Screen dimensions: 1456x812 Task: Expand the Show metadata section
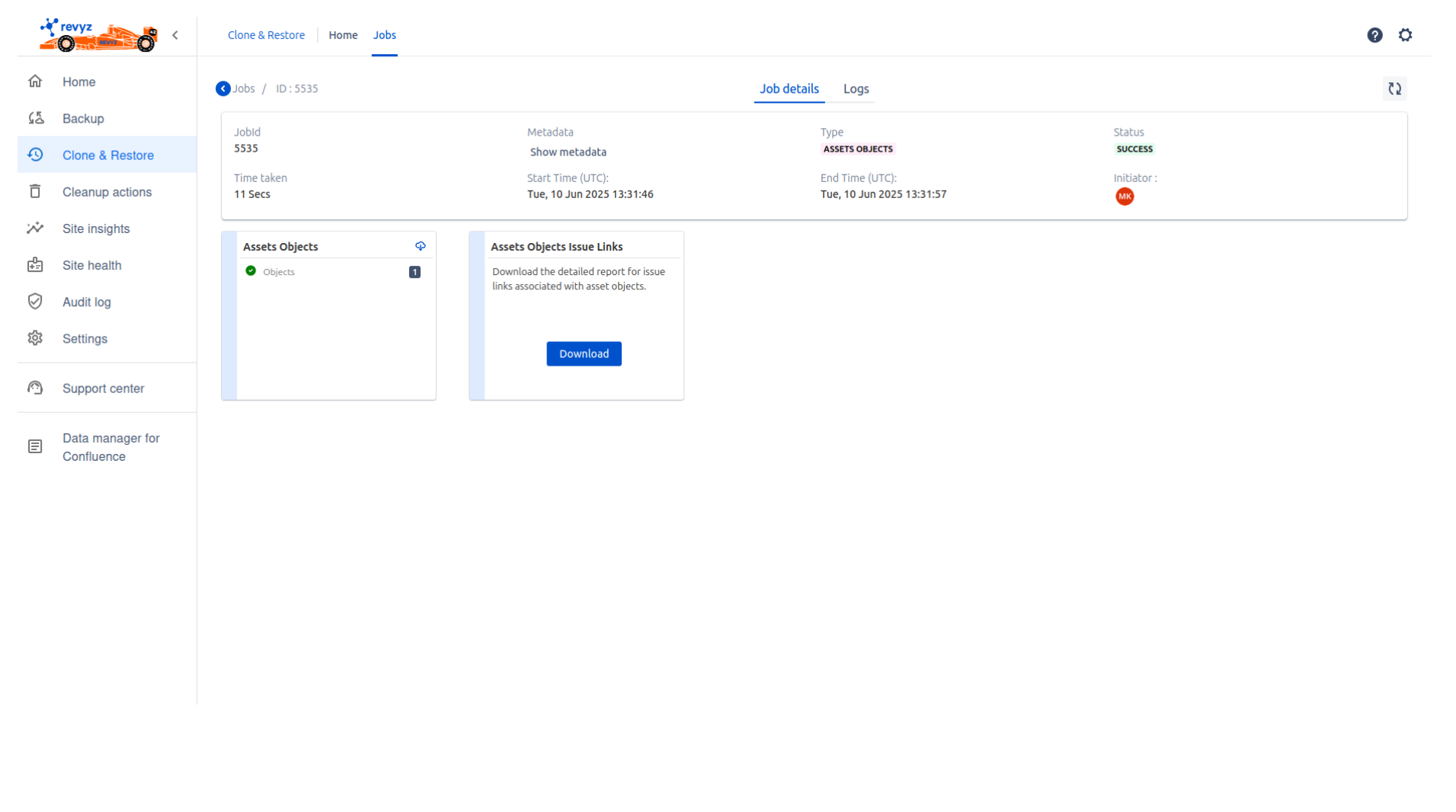click(x=568, y=152)
